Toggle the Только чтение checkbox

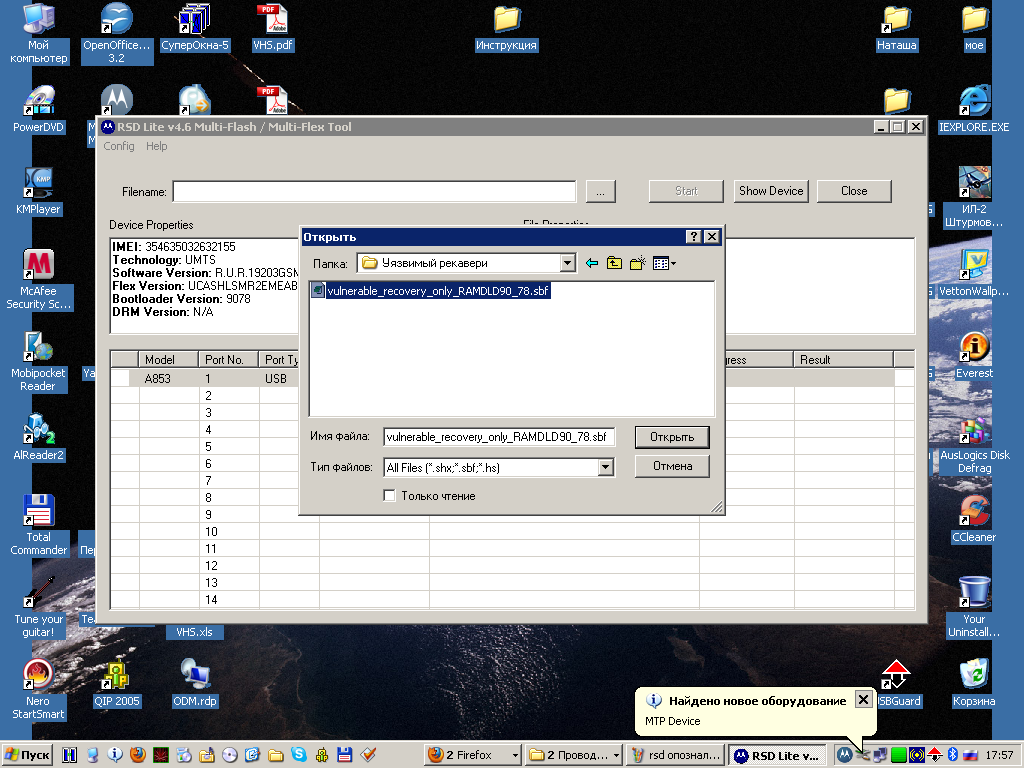point(390,496)
